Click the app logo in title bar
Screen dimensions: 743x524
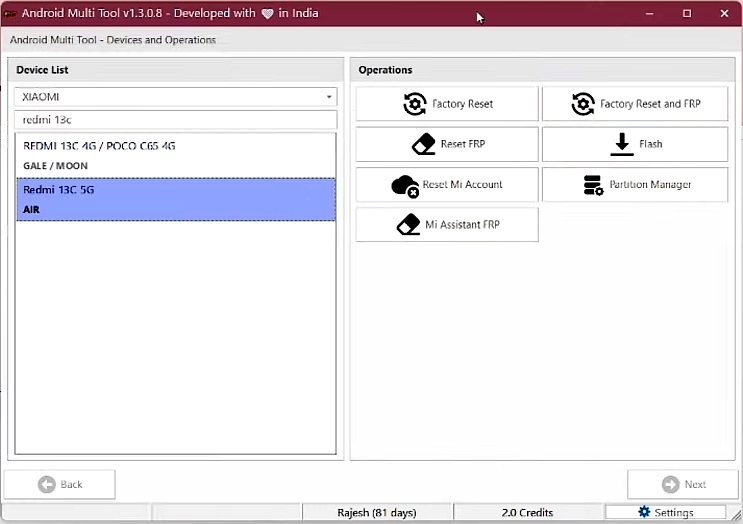pyautogui.click(x=10, y=13)
